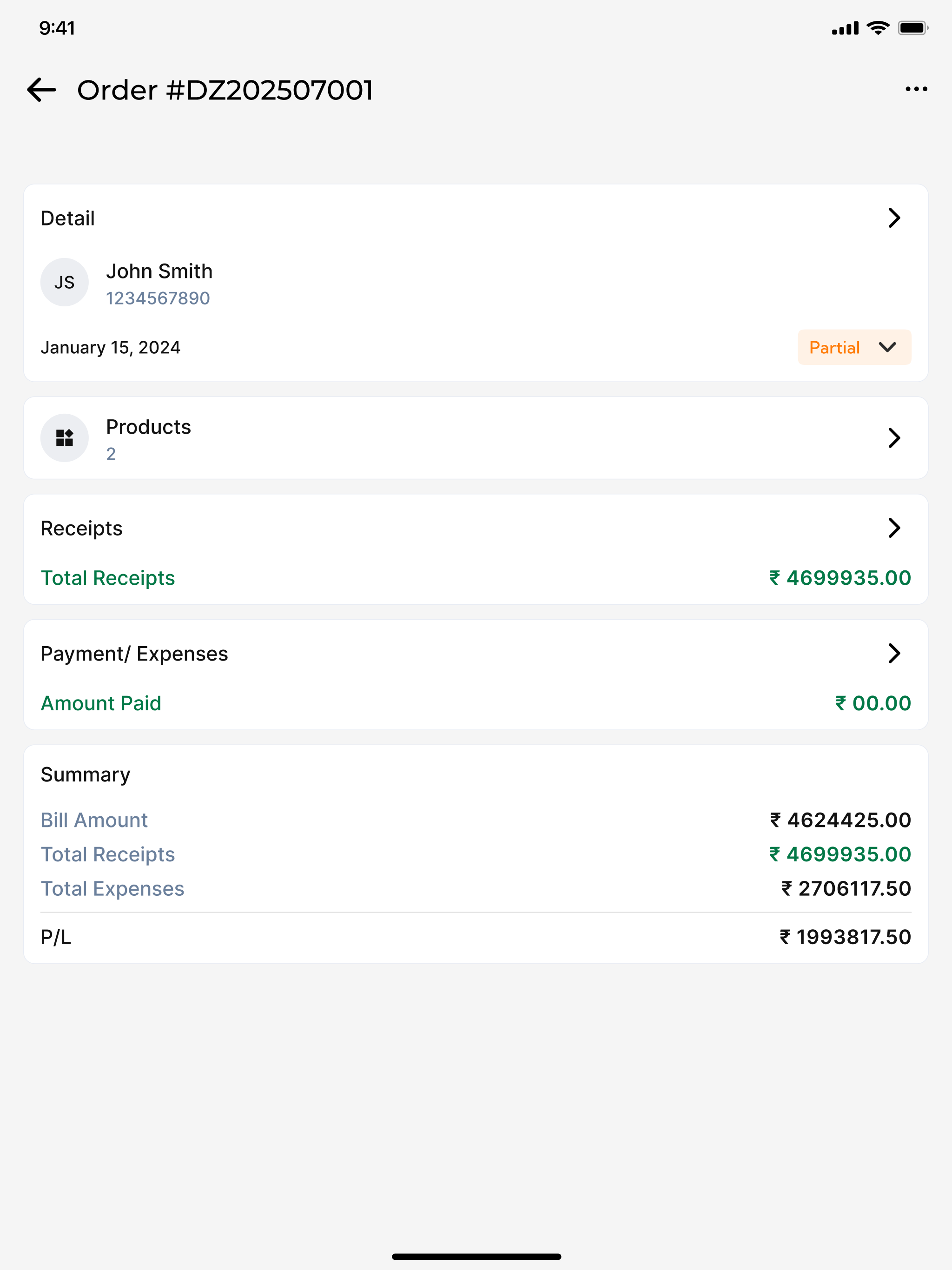The width and height of the screenshot is (952, 1270).
Task: Select the John Smith customer name
Action: (159, 271)
